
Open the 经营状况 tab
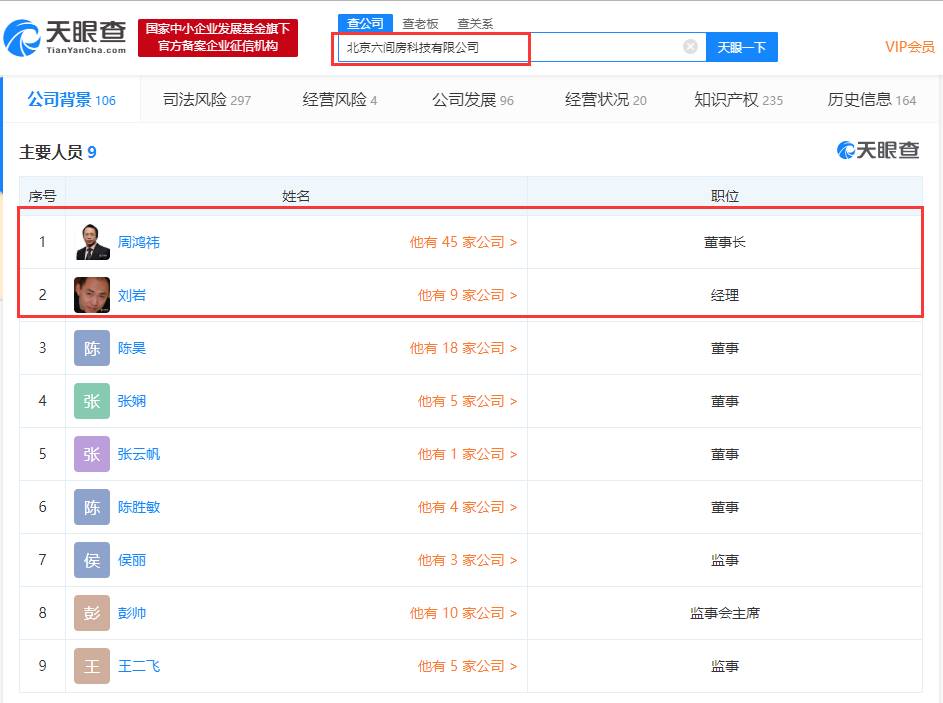pos(606,99)
